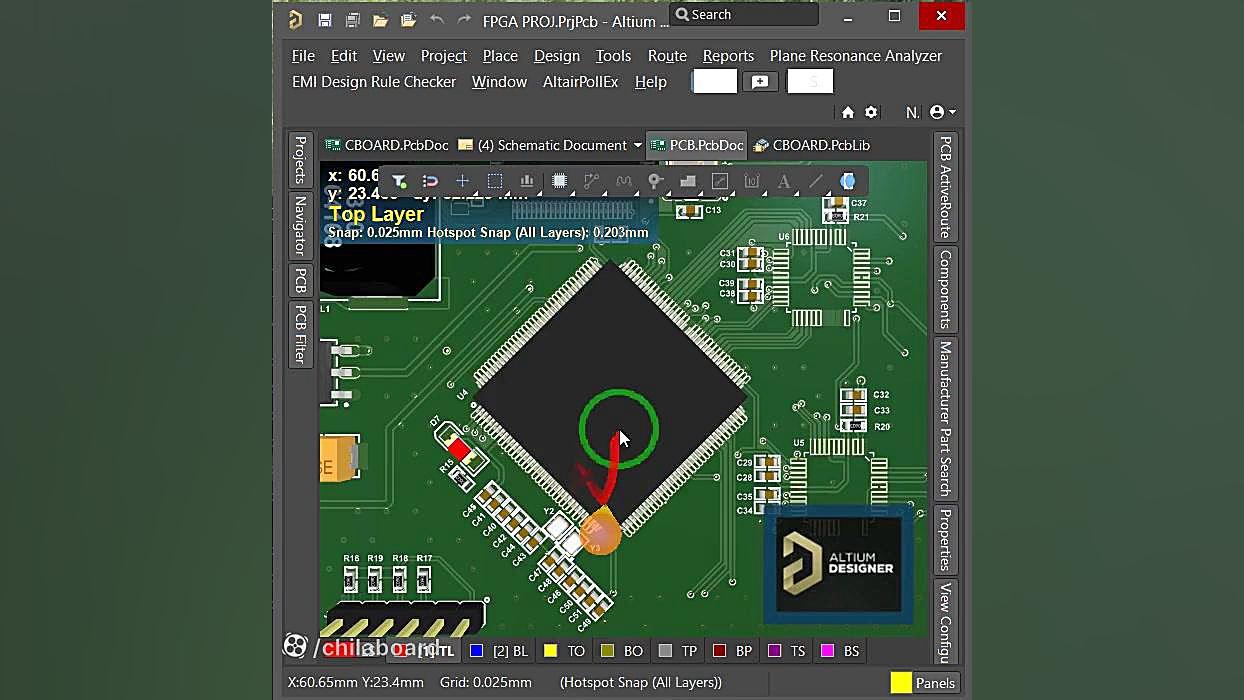Open the Tools menu
The width and height of the screenshot is (1244, 700).
click(x=613, y=56)
